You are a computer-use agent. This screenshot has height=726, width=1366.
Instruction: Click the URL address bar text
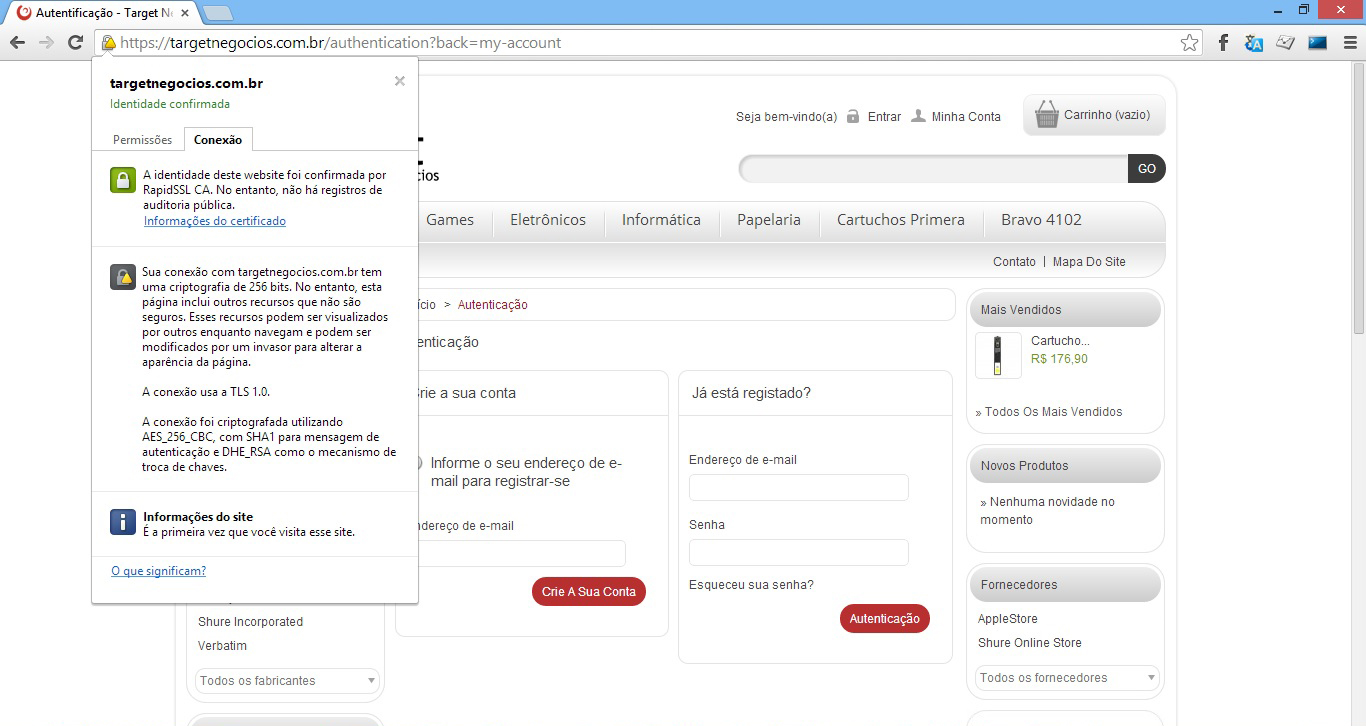[x=341, y=43]
